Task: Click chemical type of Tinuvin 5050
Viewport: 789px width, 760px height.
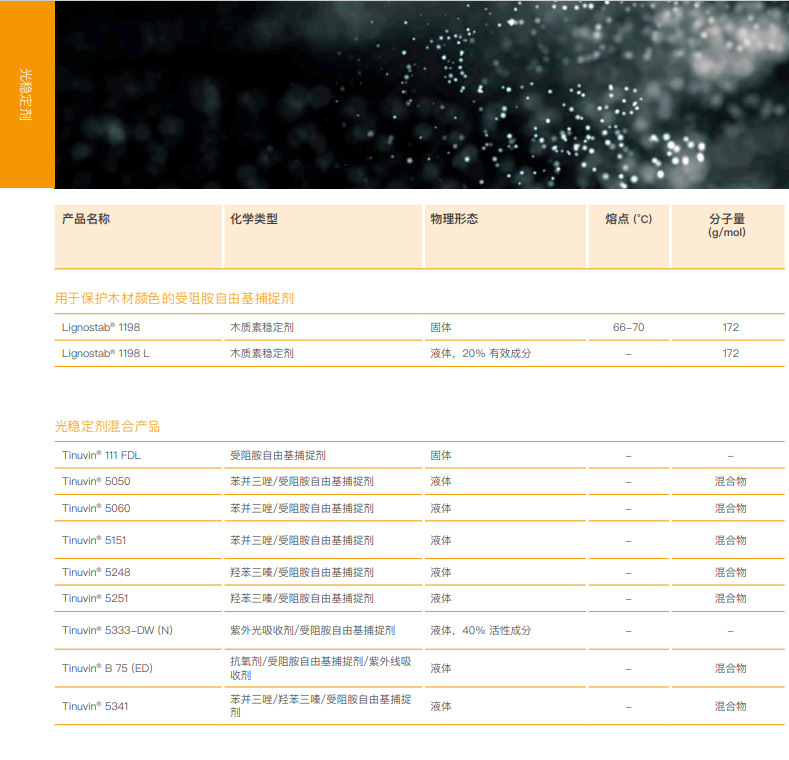Action: tap(302, 482)
